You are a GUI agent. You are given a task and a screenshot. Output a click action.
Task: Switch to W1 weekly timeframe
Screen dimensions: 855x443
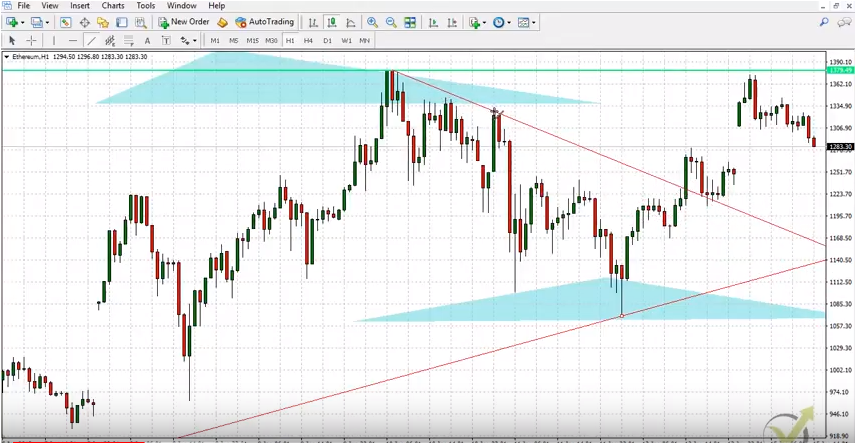(346, 40)
